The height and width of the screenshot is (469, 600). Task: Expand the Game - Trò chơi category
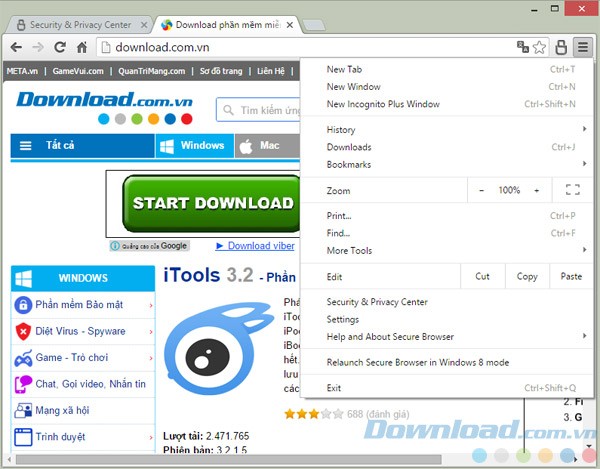[x=151, y=358]
